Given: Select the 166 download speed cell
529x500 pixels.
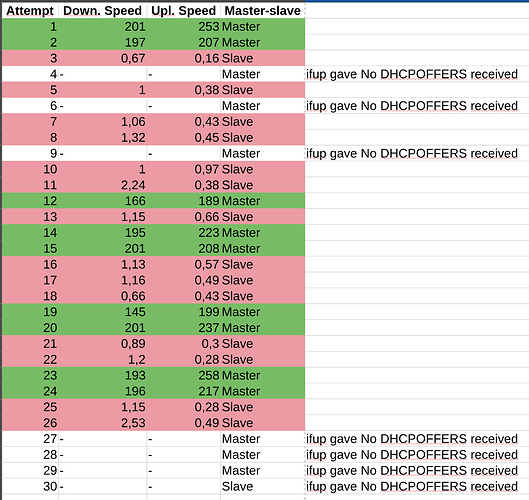Looking at the screenshot, I should pyautogui.click(x=103, y=201).
